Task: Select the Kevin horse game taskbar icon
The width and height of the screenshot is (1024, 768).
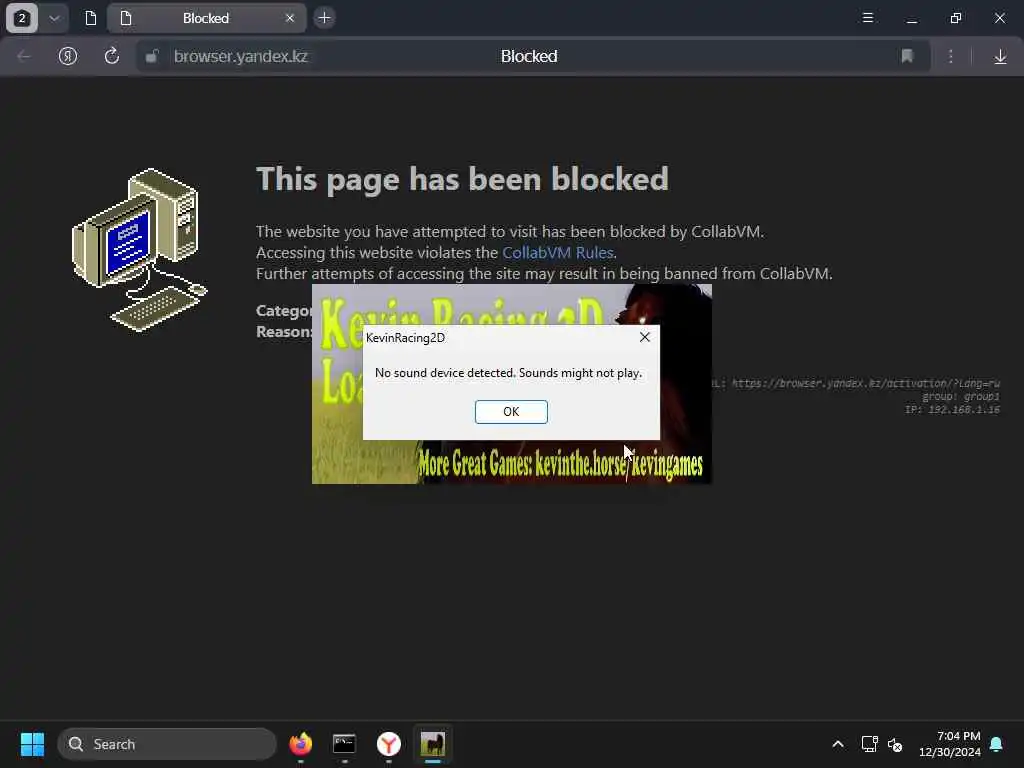Action: click(x=432, y=744)
